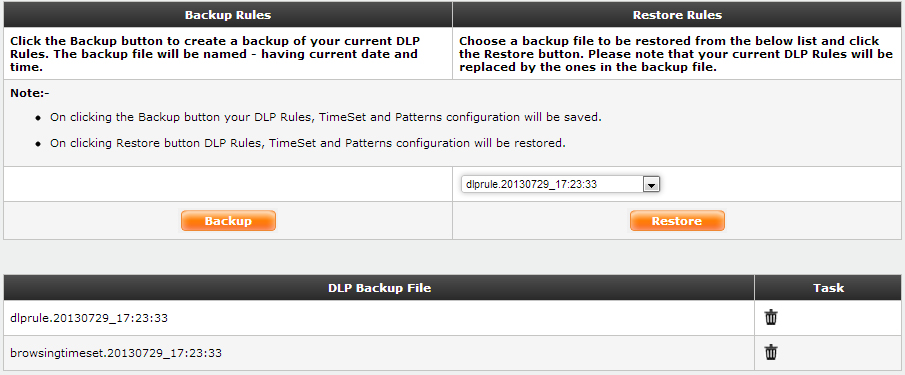Screen dimensions: 905x375
Task: Click the note about clicking Restore button
Action: [x=308, y=143]
